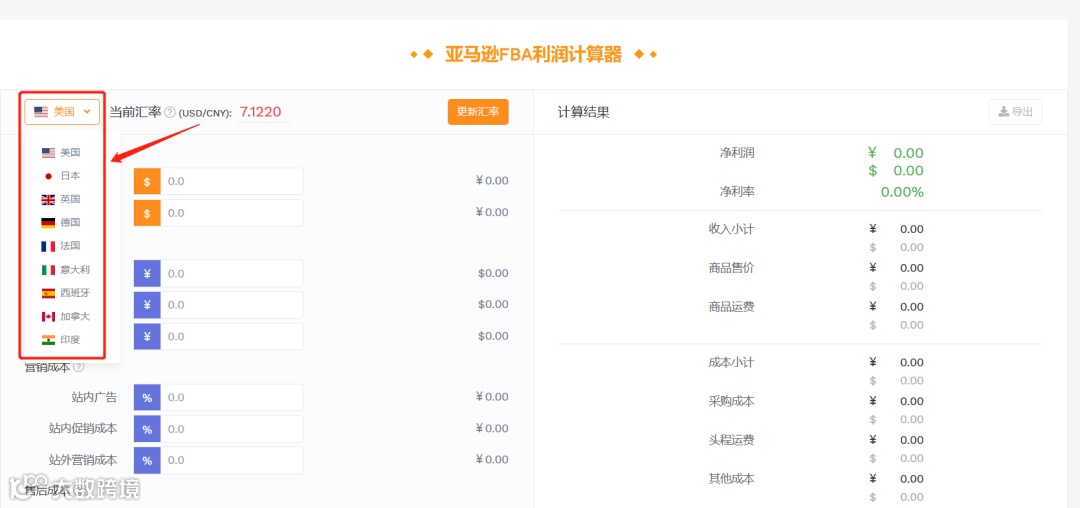
Task: Click the percent icon beside 站内广告
Action: click(147, 398)
